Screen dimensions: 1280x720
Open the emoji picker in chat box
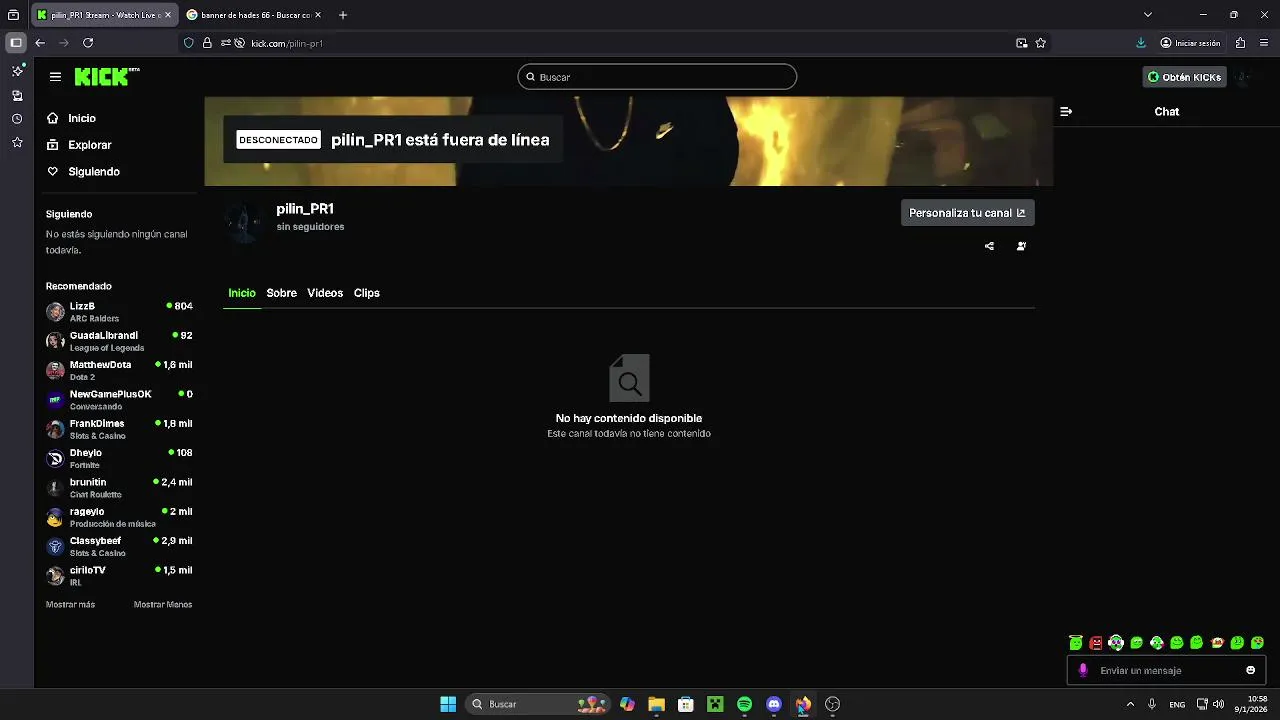[x=1250, y=670]
